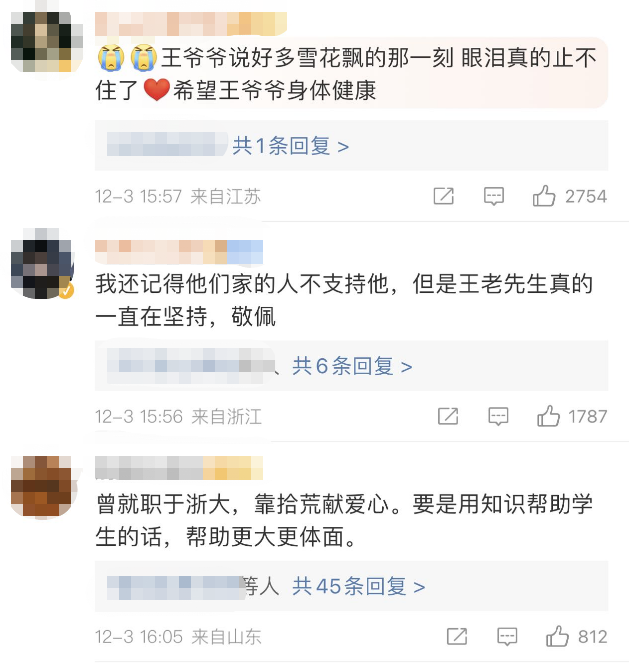Open the verified second commenter's avatar
The width and height of the screenshot is (632, 668).
[x=42, y=263]
